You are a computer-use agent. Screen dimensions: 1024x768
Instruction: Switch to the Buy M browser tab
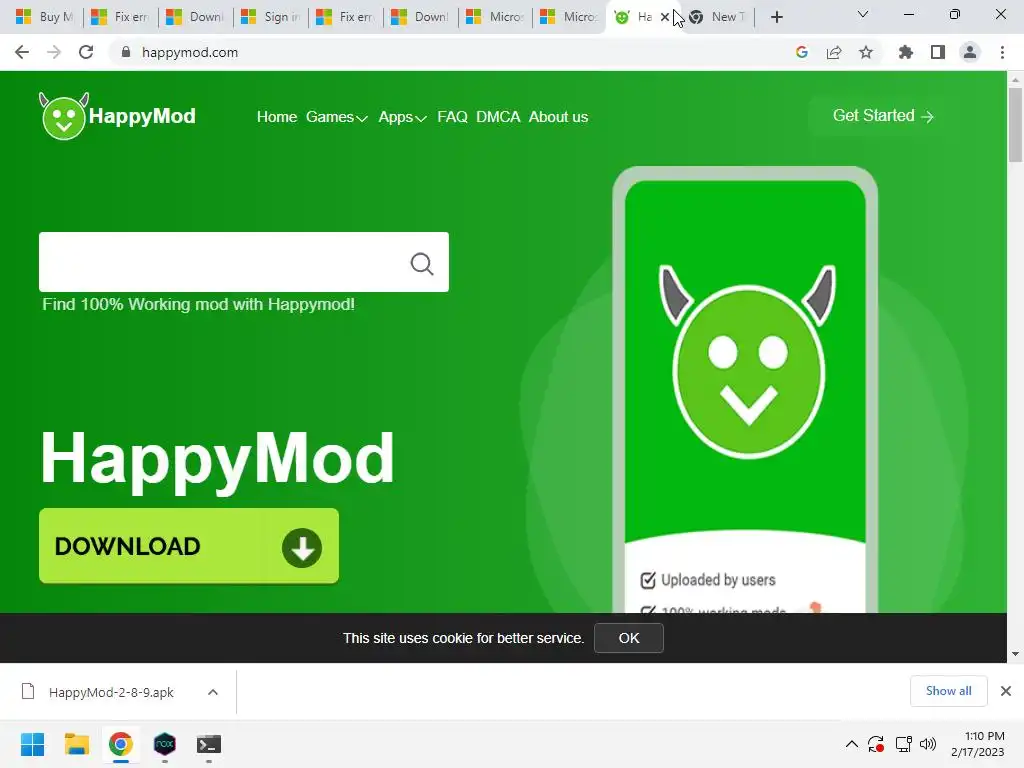(46, 17)
